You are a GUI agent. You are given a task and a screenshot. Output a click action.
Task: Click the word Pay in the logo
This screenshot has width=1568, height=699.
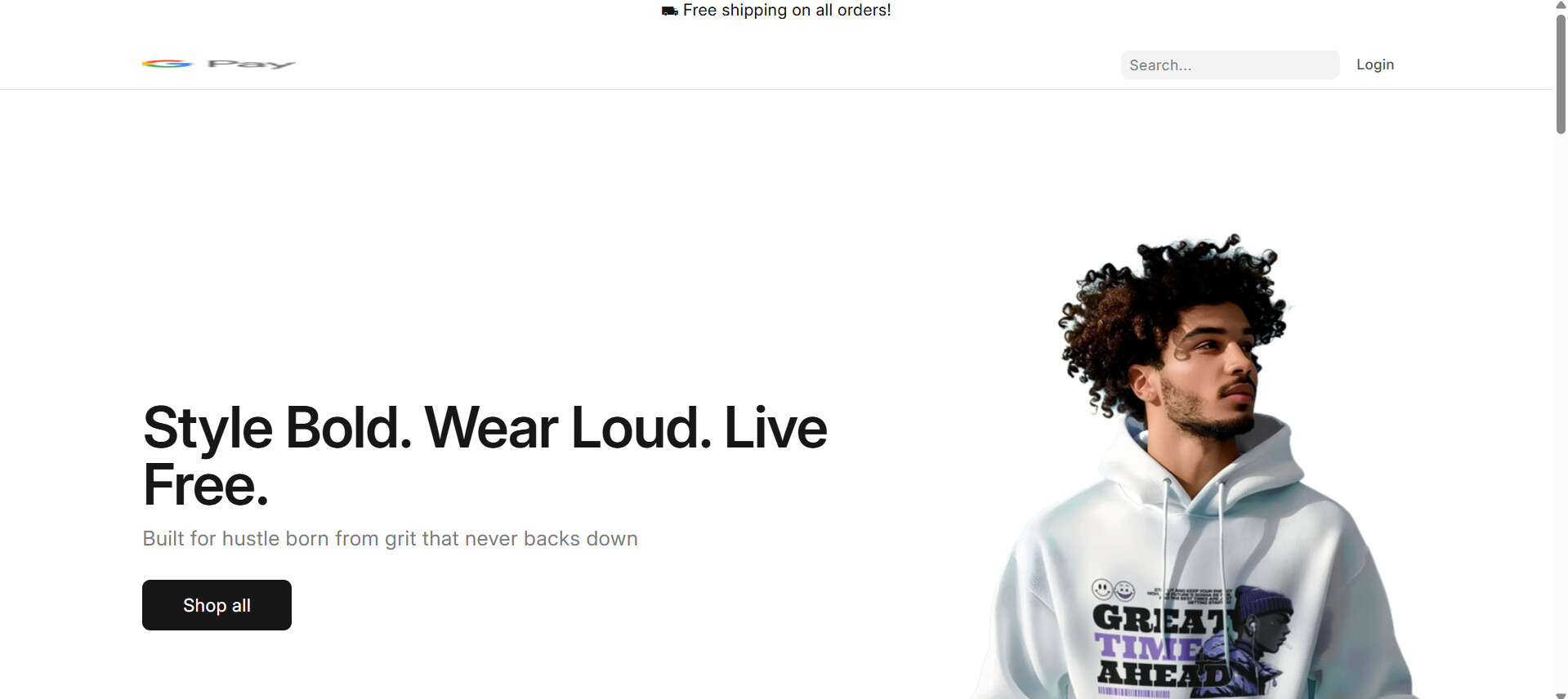(x=252, y=64)
